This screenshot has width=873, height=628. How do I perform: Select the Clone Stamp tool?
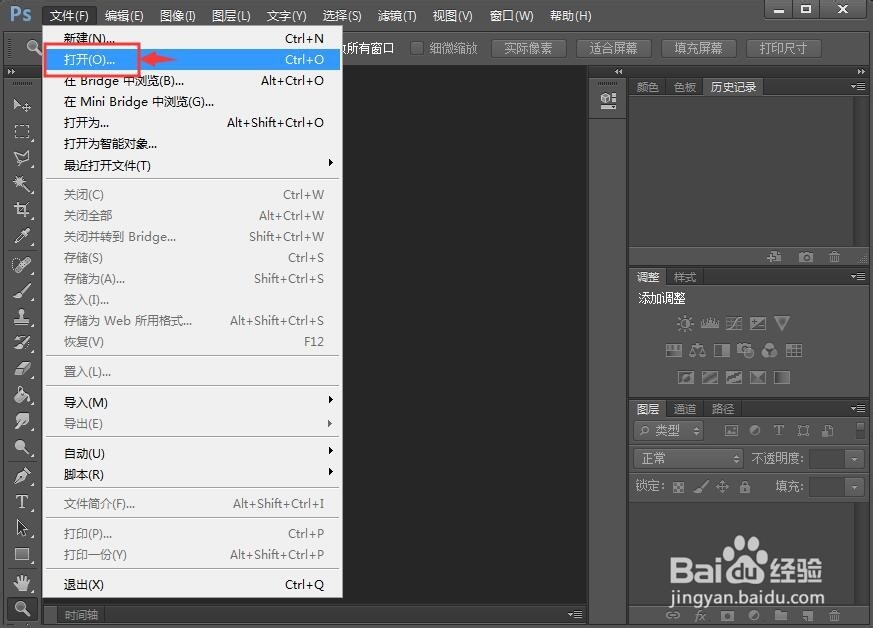pyautogui.click(x=22, y=317)
